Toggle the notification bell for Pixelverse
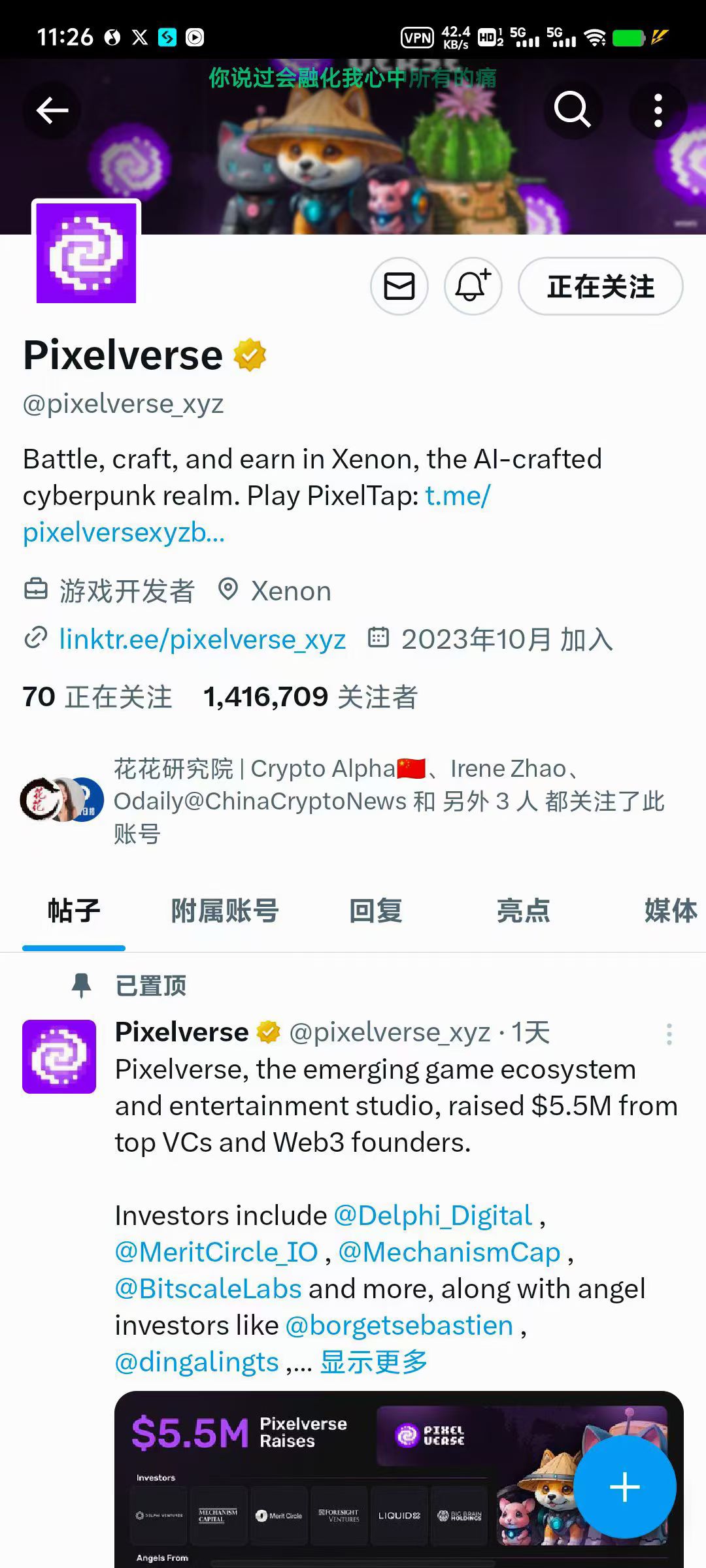 point(473,286)
